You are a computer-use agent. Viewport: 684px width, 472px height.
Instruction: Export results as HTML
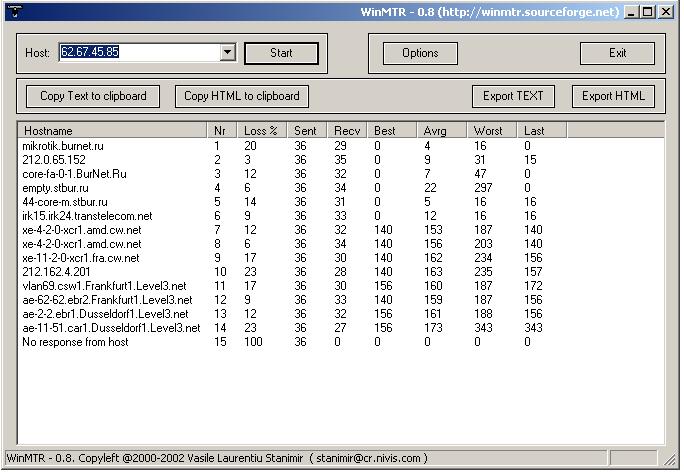pyautogui.click(x=613, y=96)
